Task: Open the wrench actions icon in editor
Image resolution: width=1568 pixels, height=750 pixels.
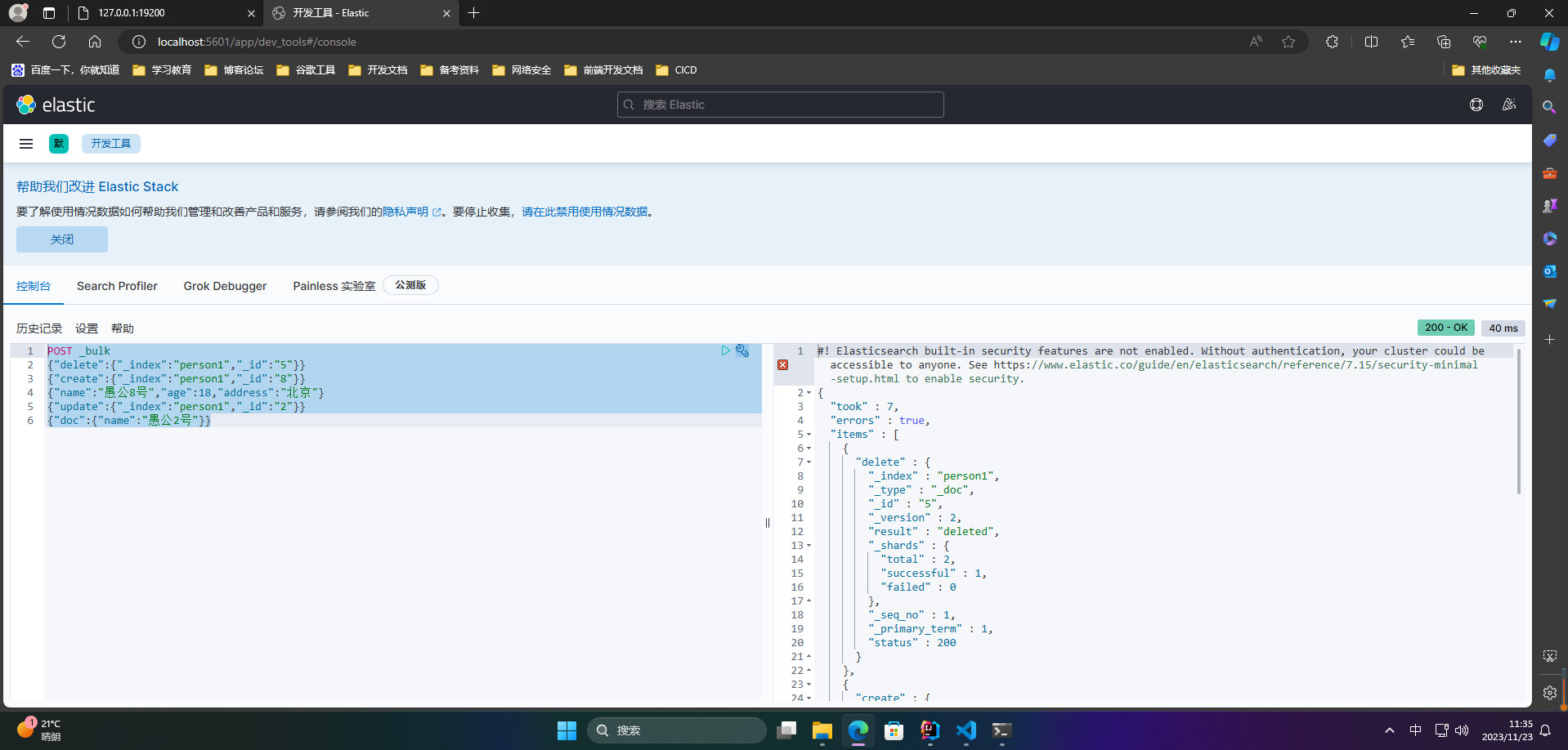Action: (x=742, y=350)
